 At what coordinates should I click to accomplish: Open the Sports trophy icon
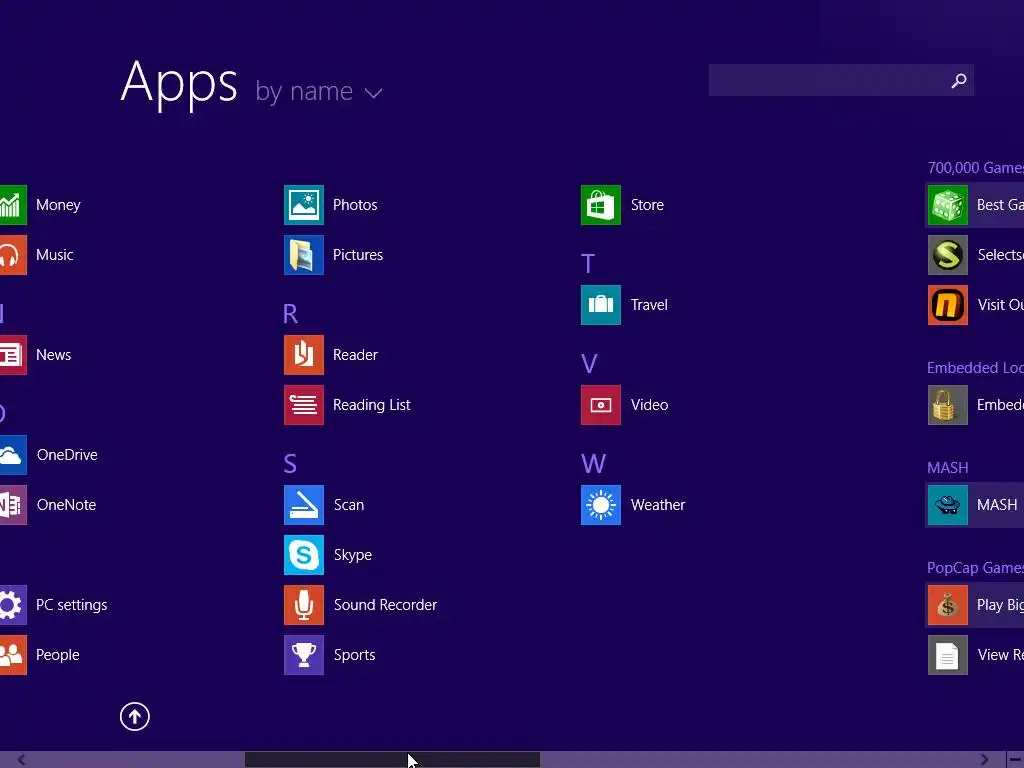[304, 655]
